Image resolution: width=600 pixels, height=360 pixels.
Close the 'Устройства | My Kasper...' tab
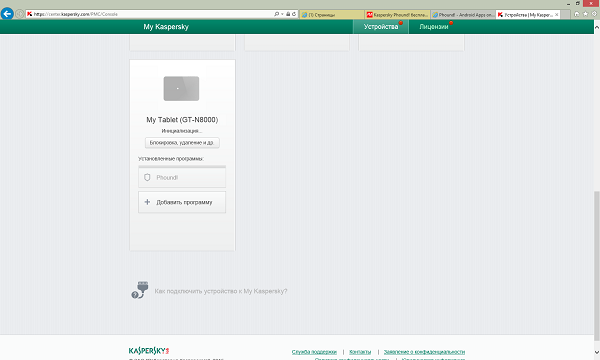coord(556,15)
